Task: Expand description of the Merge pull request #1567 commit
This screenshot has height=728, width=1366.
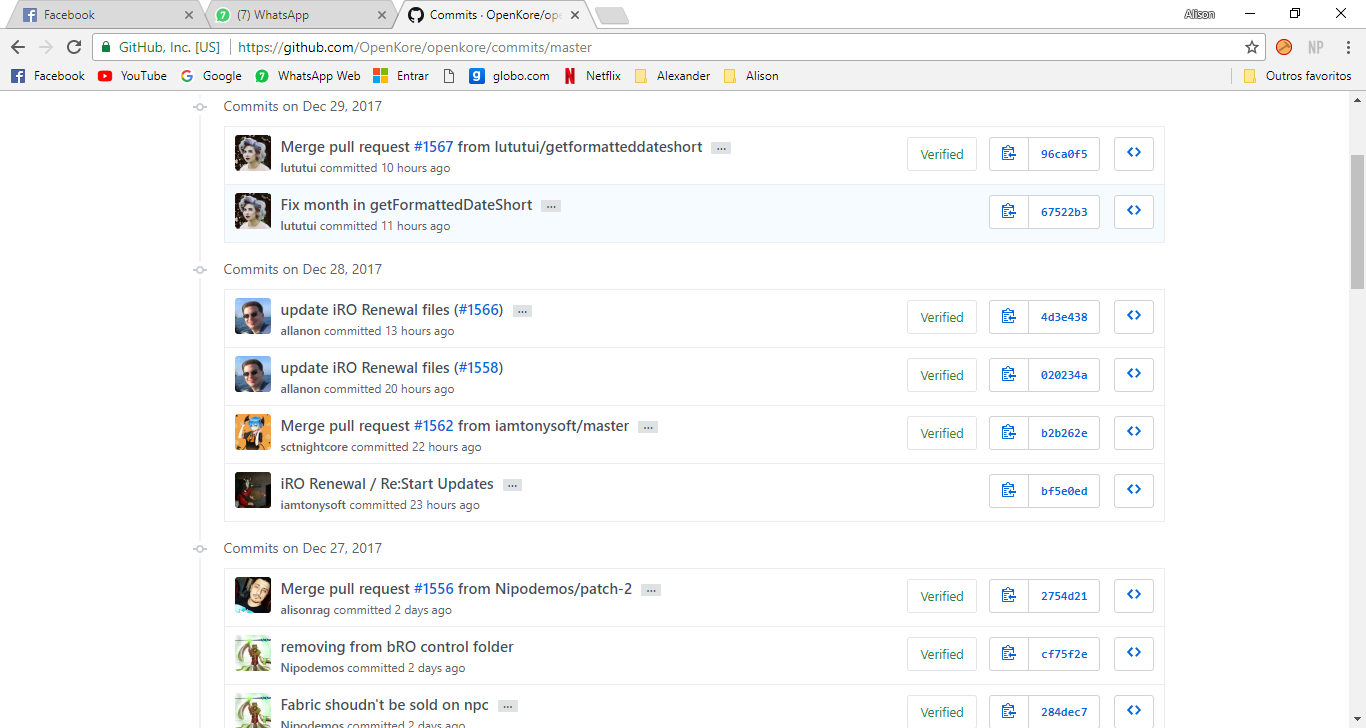Action: [x=721, y=148]
